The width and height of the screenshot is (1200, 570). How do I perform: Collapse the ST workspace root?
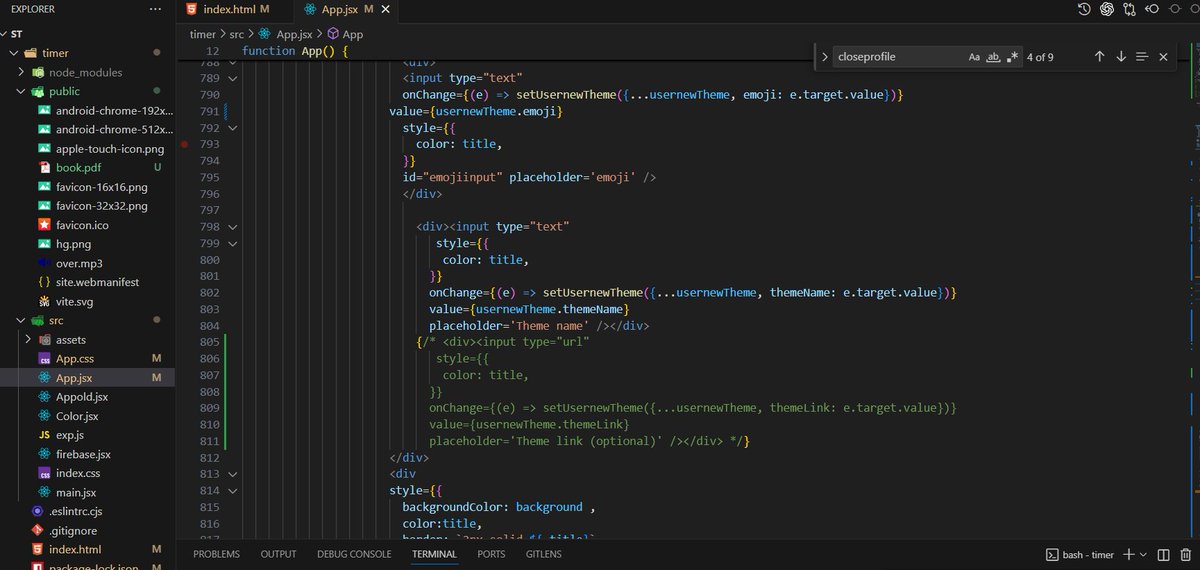click(18, 33)
